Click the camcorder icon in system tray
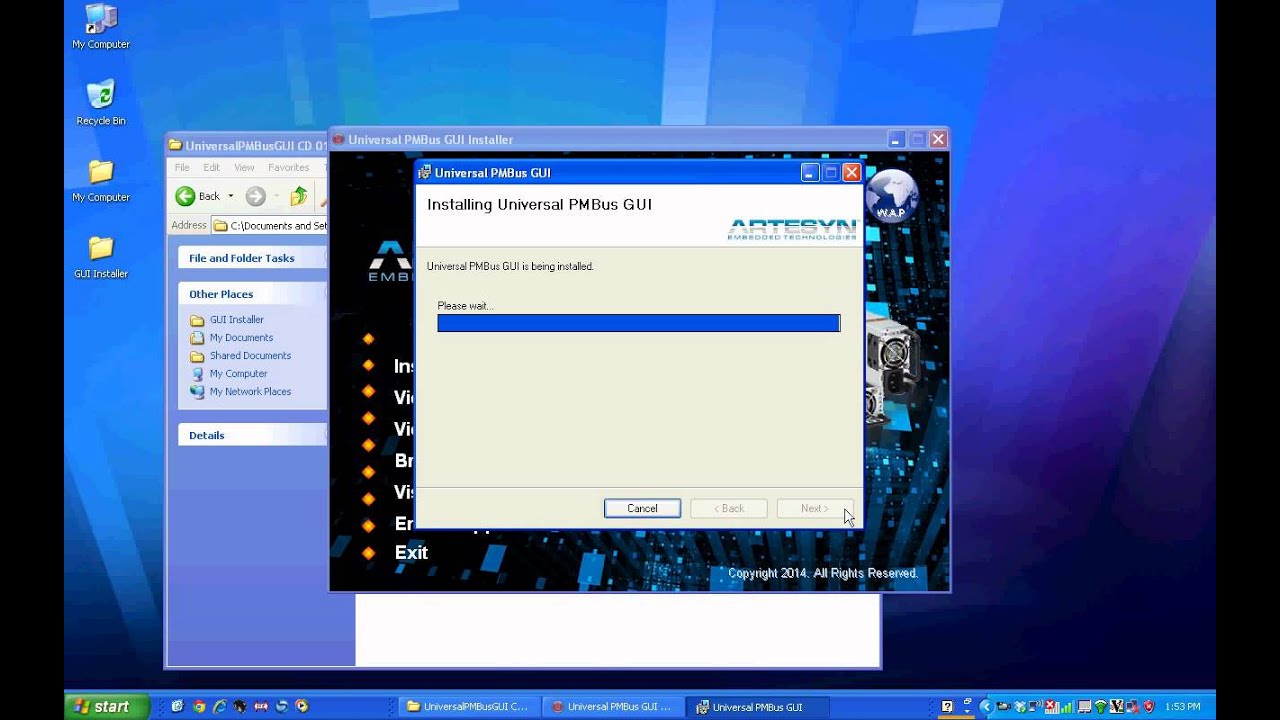 pyautogui.click(x=1003, y=706)
